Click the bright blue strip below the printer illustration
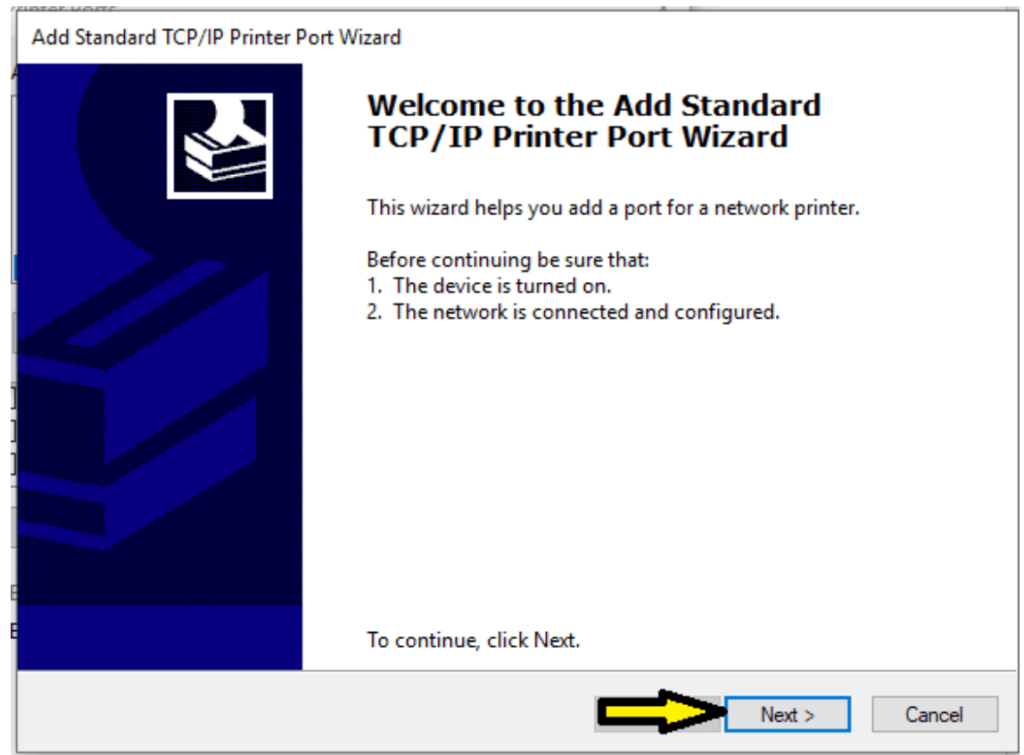Viewport: 1024px width, 755px height. click(160, 637)
